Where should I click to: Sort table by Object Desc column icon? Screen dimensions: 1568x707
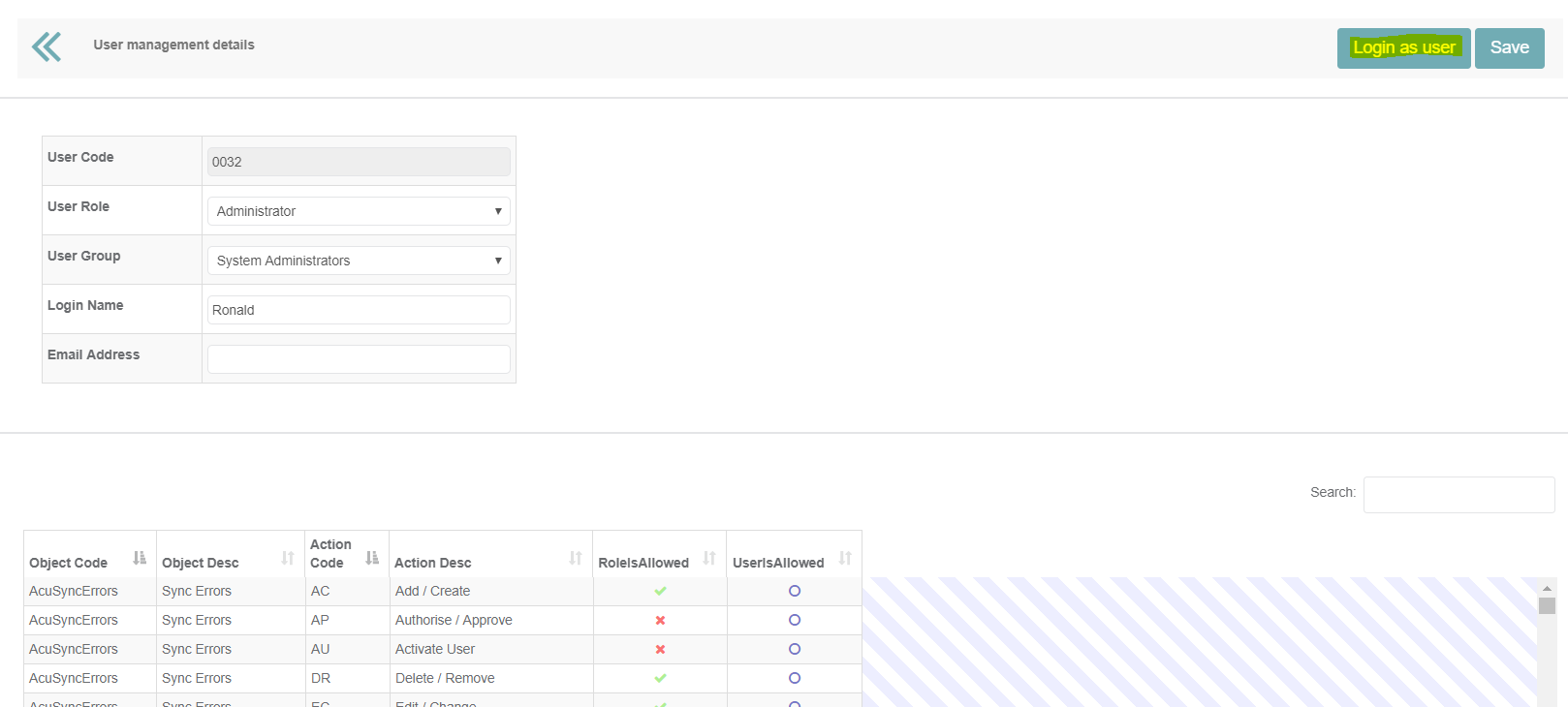coord(288,558)
